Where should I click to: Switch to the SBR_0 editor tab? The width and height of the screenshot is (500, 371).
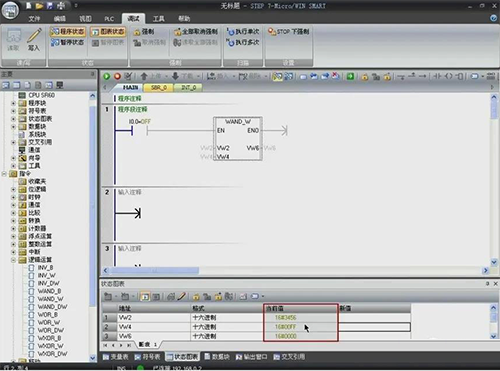point(159,88)
